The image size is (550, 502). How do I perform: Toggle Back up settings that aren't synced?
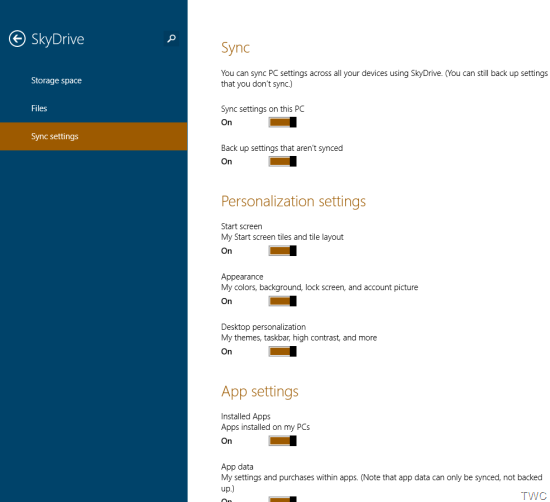(x=283, y=161)
